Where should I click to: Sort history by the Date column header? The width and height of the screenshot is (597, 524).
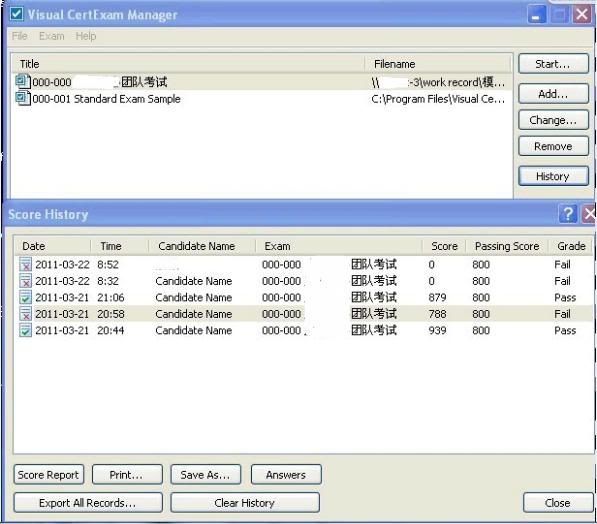click(53, 246)
